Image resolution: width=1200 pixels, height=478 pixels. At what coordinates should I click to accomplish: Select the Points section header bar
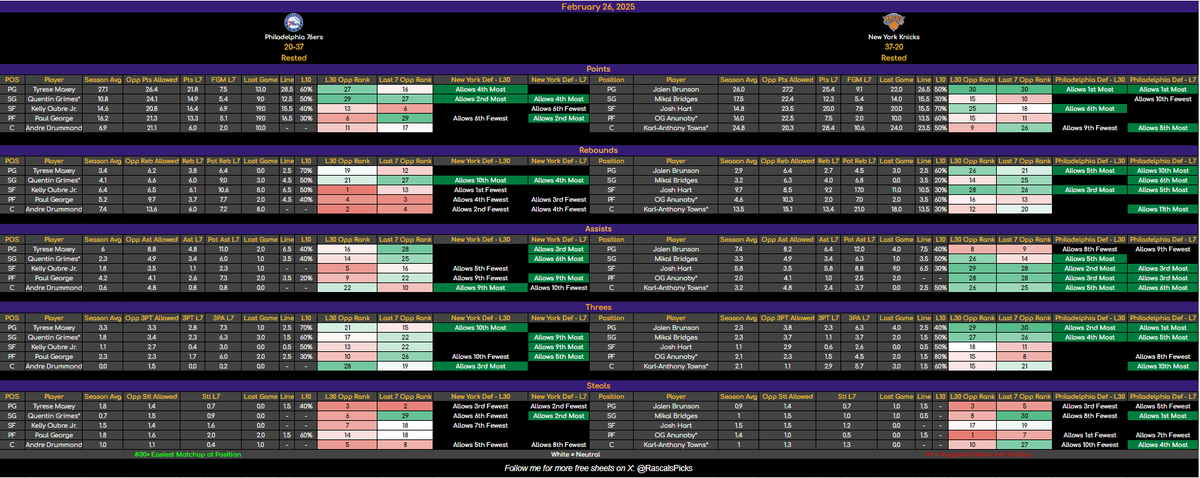tap(600, 69)
